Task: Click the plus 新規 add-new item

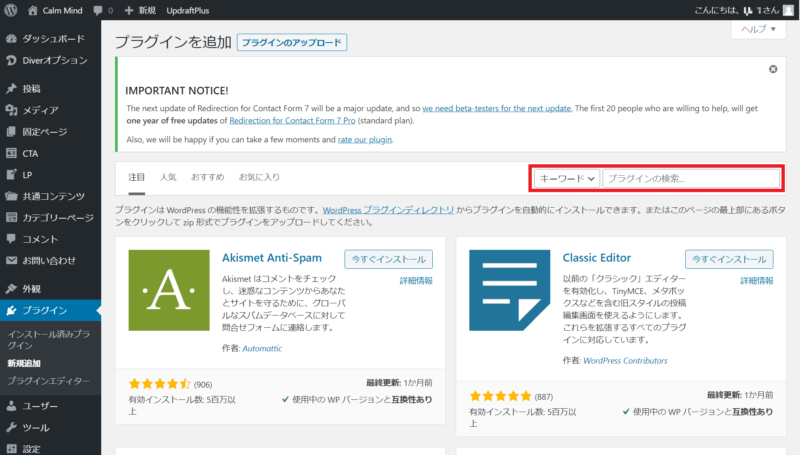Action: click(x=140, y=10)
